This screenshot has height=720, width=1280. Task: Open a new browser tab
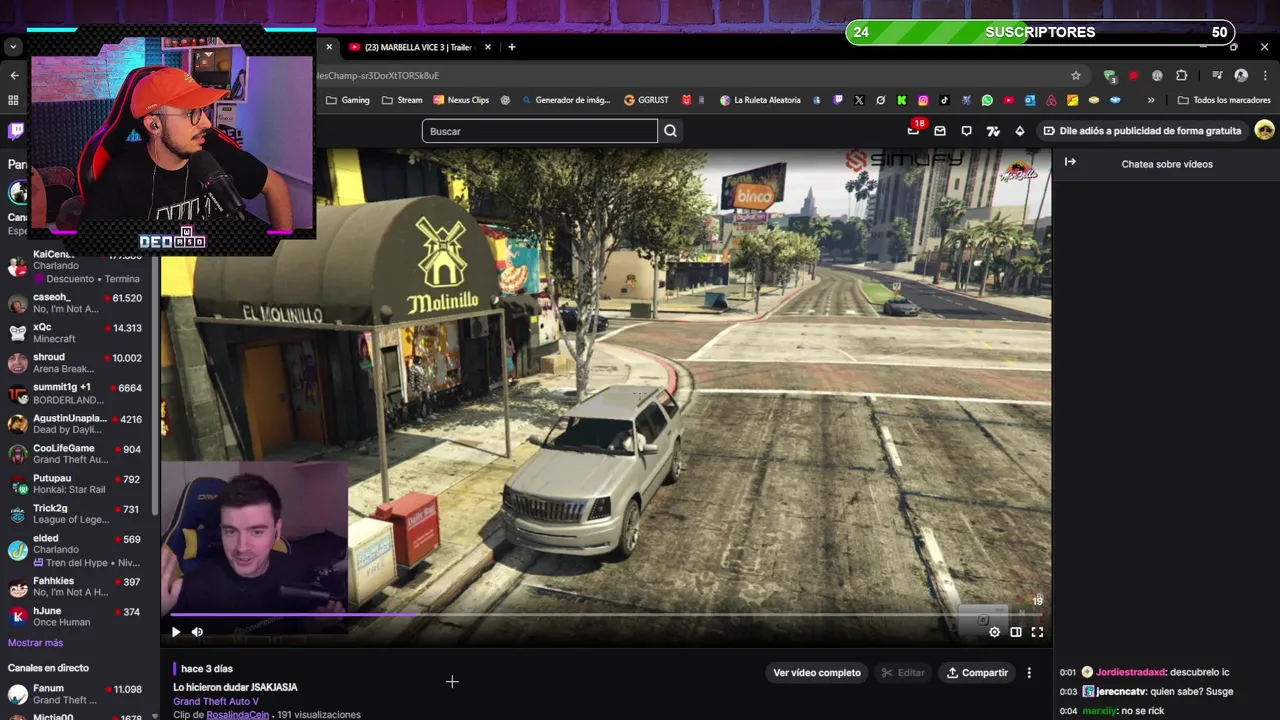click(x=511, y=47)
